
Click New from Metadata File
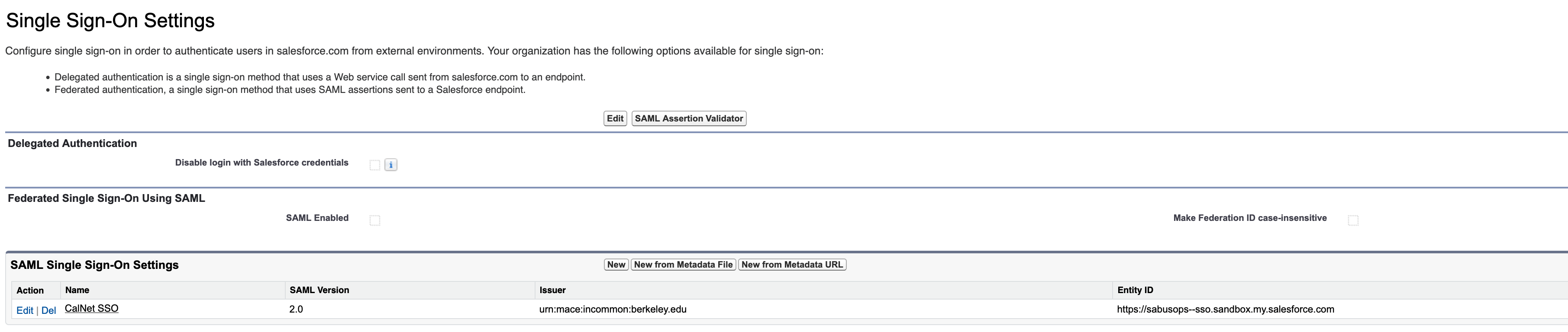683,264
